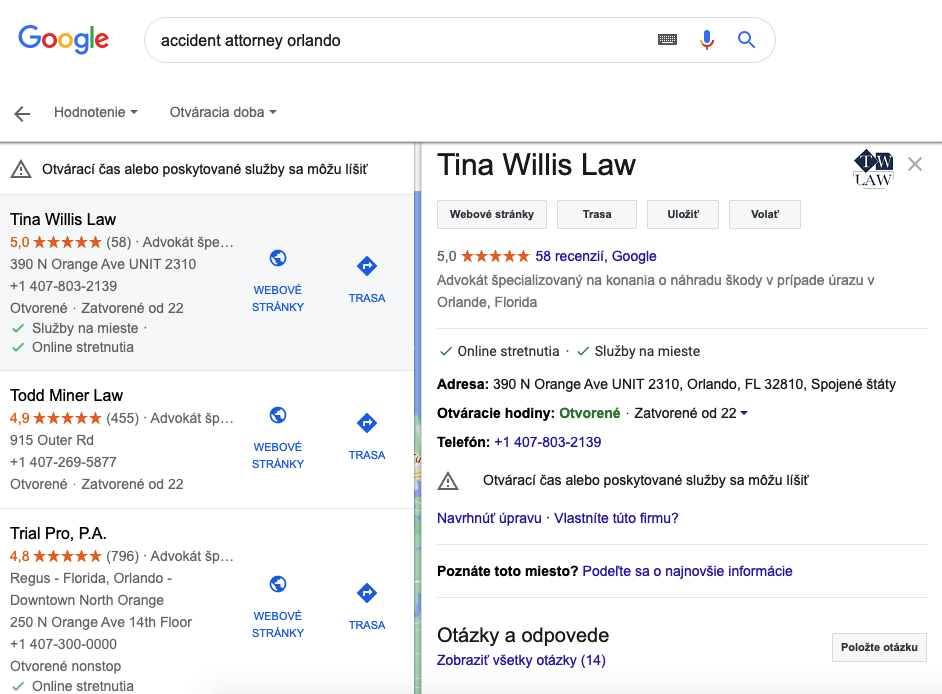Click the Tina Willis Law panel heading
Screen dimensions: 942x694
pyautogui.click(x=536, y=165)
